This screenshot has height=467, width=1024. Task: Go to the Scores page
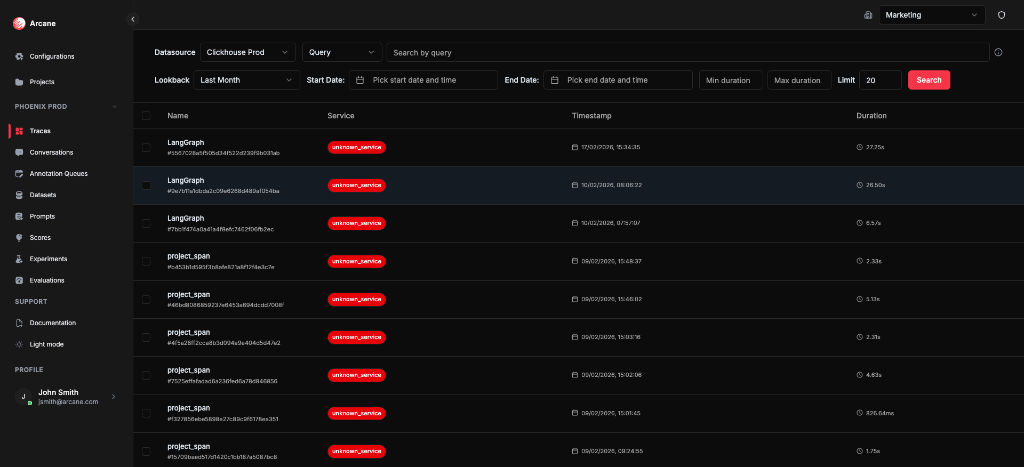(40, 237)
